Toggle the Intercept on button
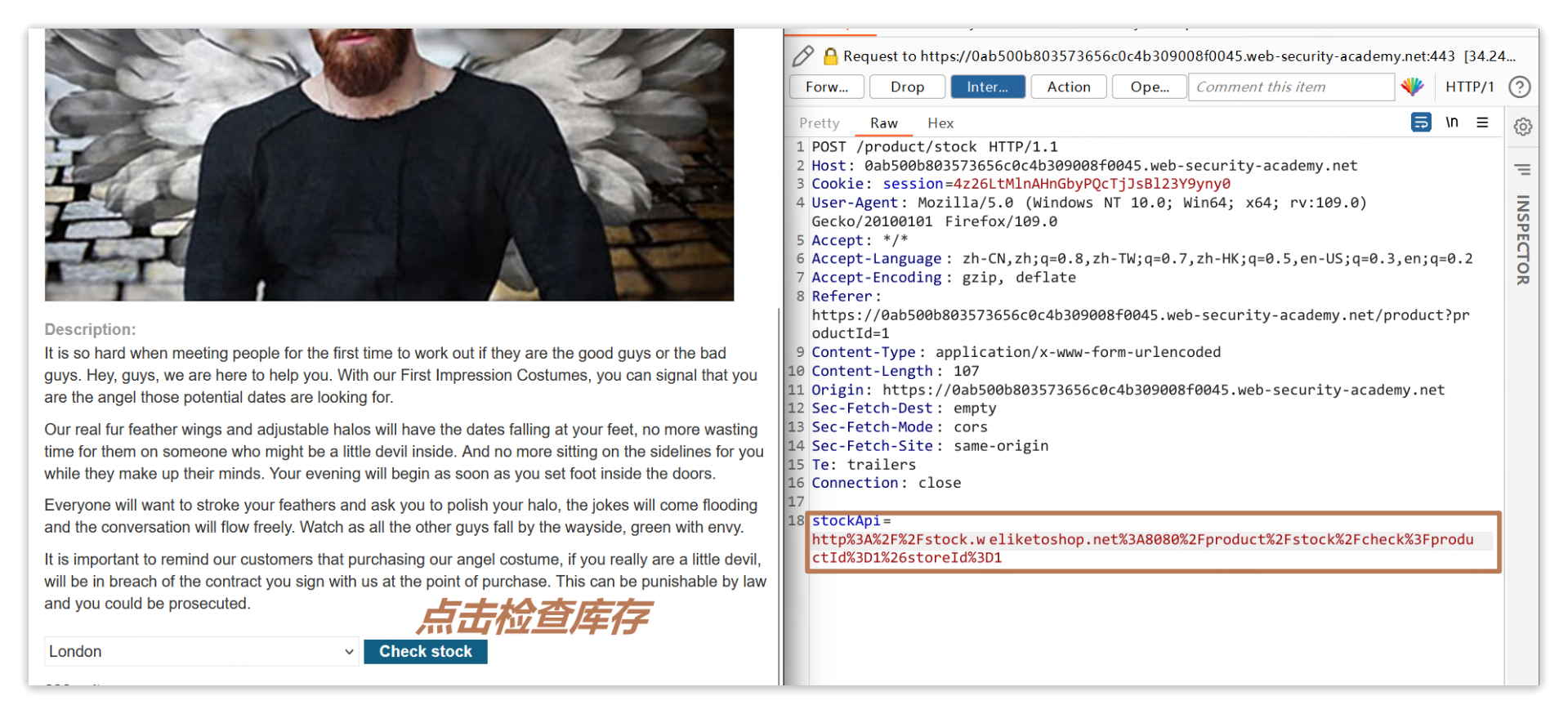Viewport: 1568px width, 714px height. (987, 87)
